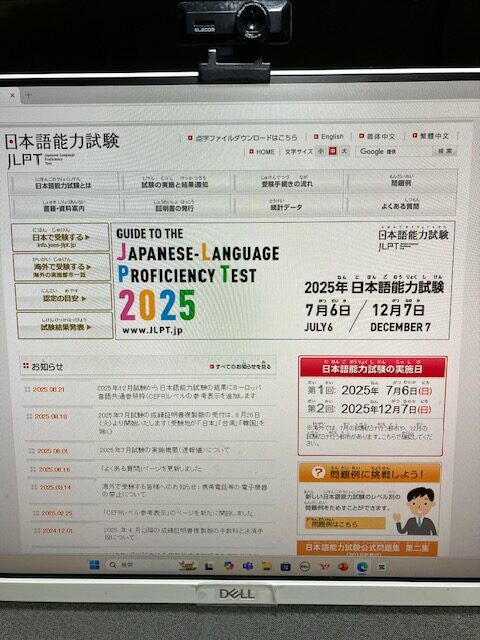Open the 試験結果発表 arrow button
The height and width of the screenshot is (640, 480).
pyautogui.click(x=65, y=326)
